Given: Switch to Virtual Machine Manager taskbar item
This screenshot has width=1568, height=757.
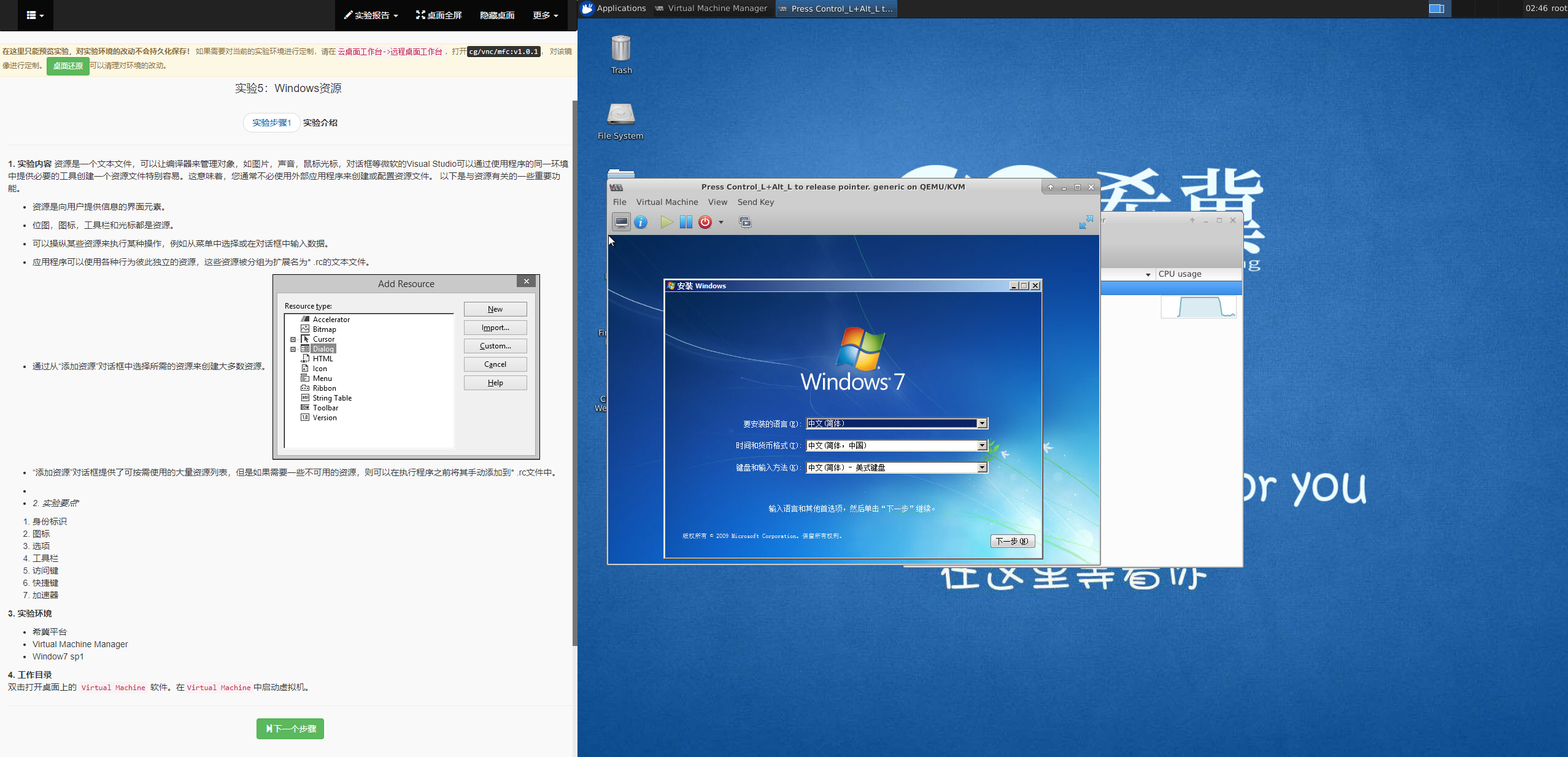Looking at the screenshot, I should (711, 9).
